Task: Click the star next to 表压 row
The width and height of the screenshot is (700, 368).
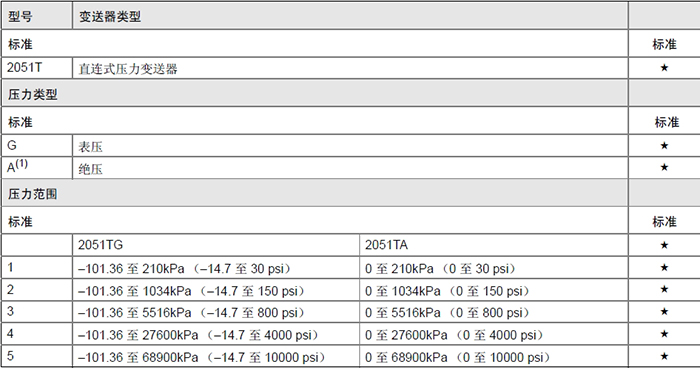Action: 664,146
